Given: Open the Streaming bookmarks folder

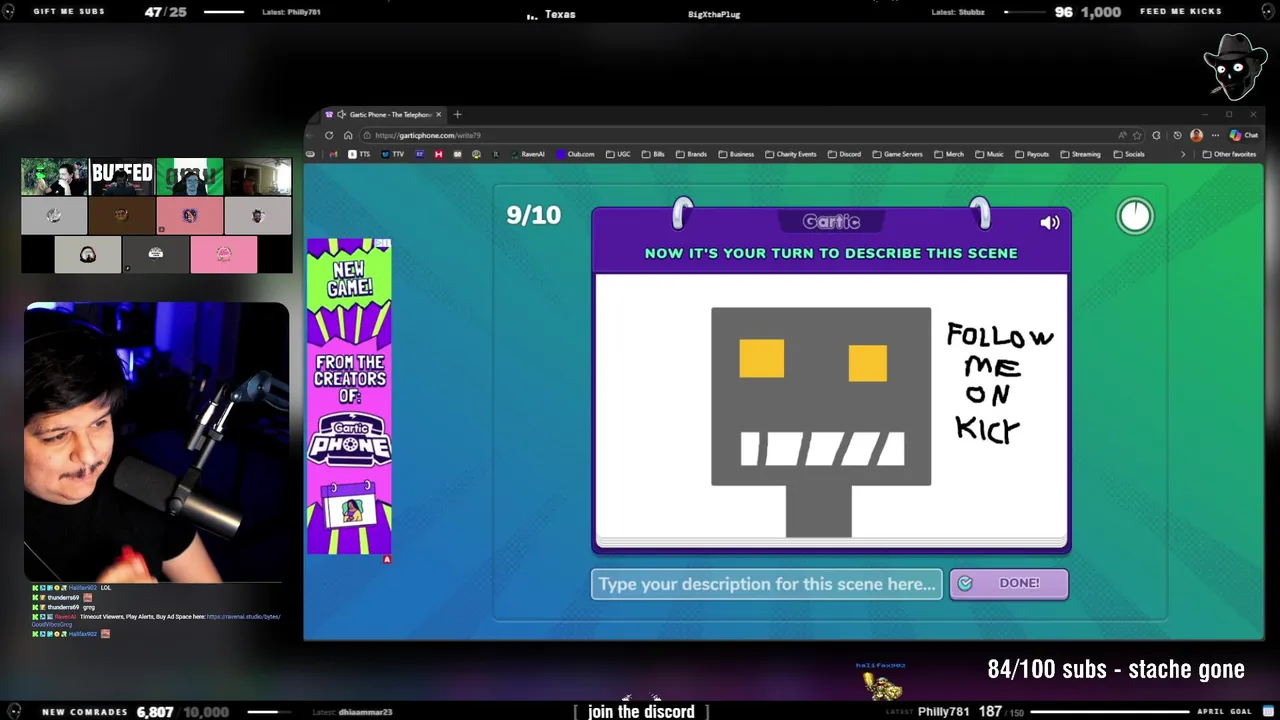Looking at the screenshot, I should 1080,154.
